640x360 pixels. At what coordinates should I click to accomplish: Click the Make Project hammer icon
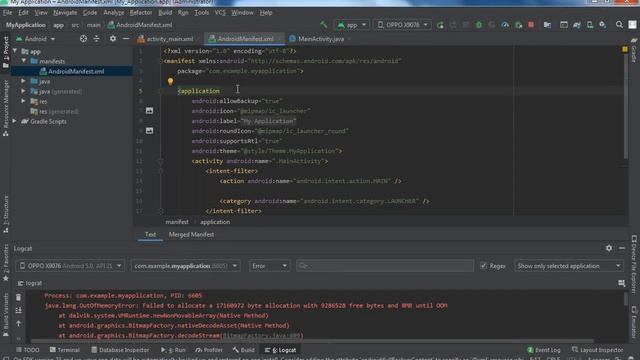[324, 25]
